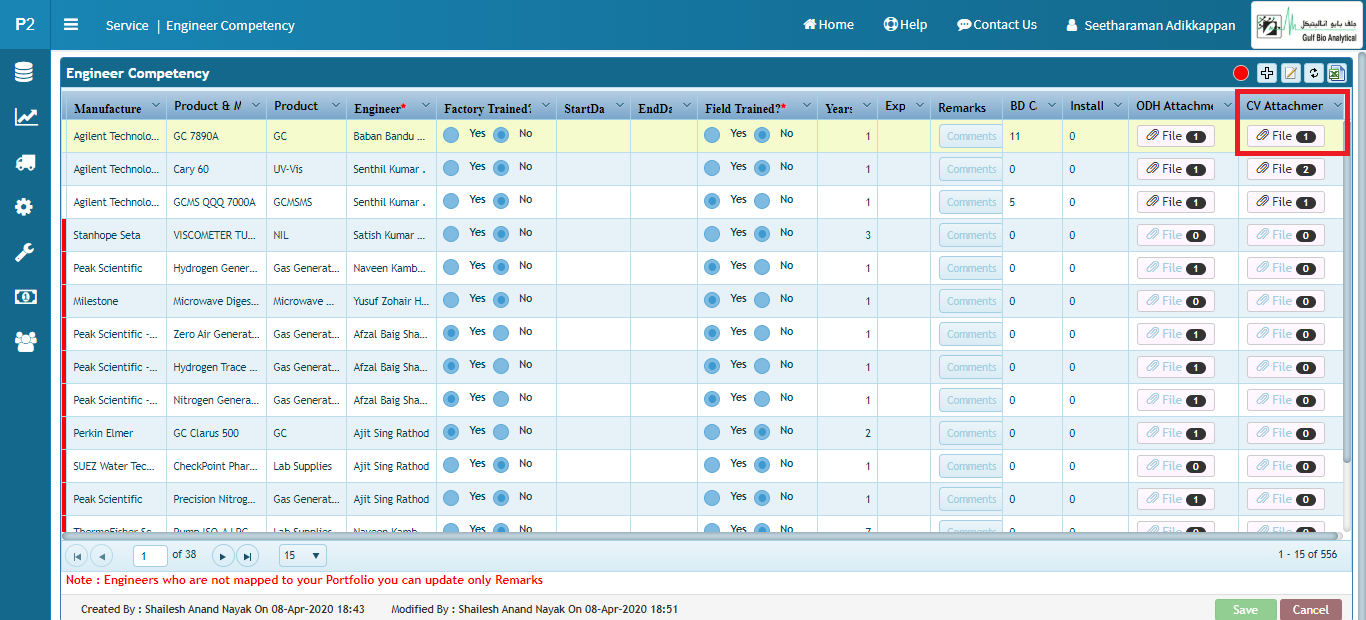Open ODH attachment for GC Clarus 500

(1176, 433)
